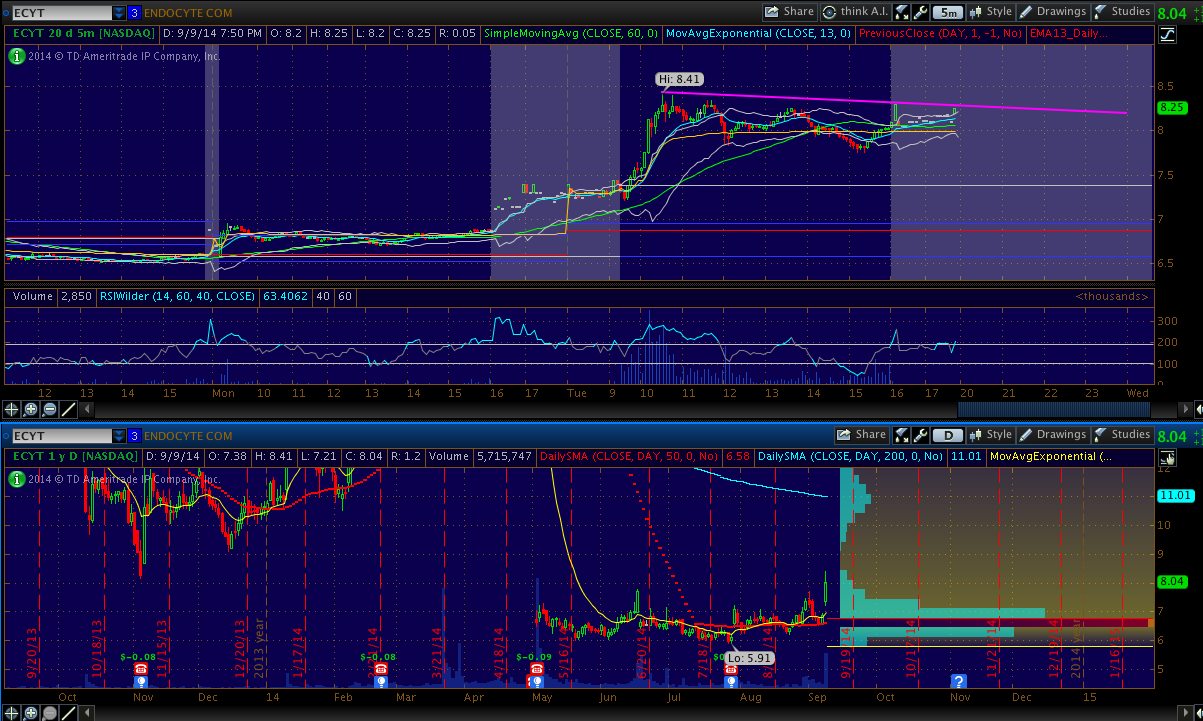Viewport: 1203px width, 721px height.
Task: Open the Style menu of the upper chart
Action: click(x=990, y=12)
